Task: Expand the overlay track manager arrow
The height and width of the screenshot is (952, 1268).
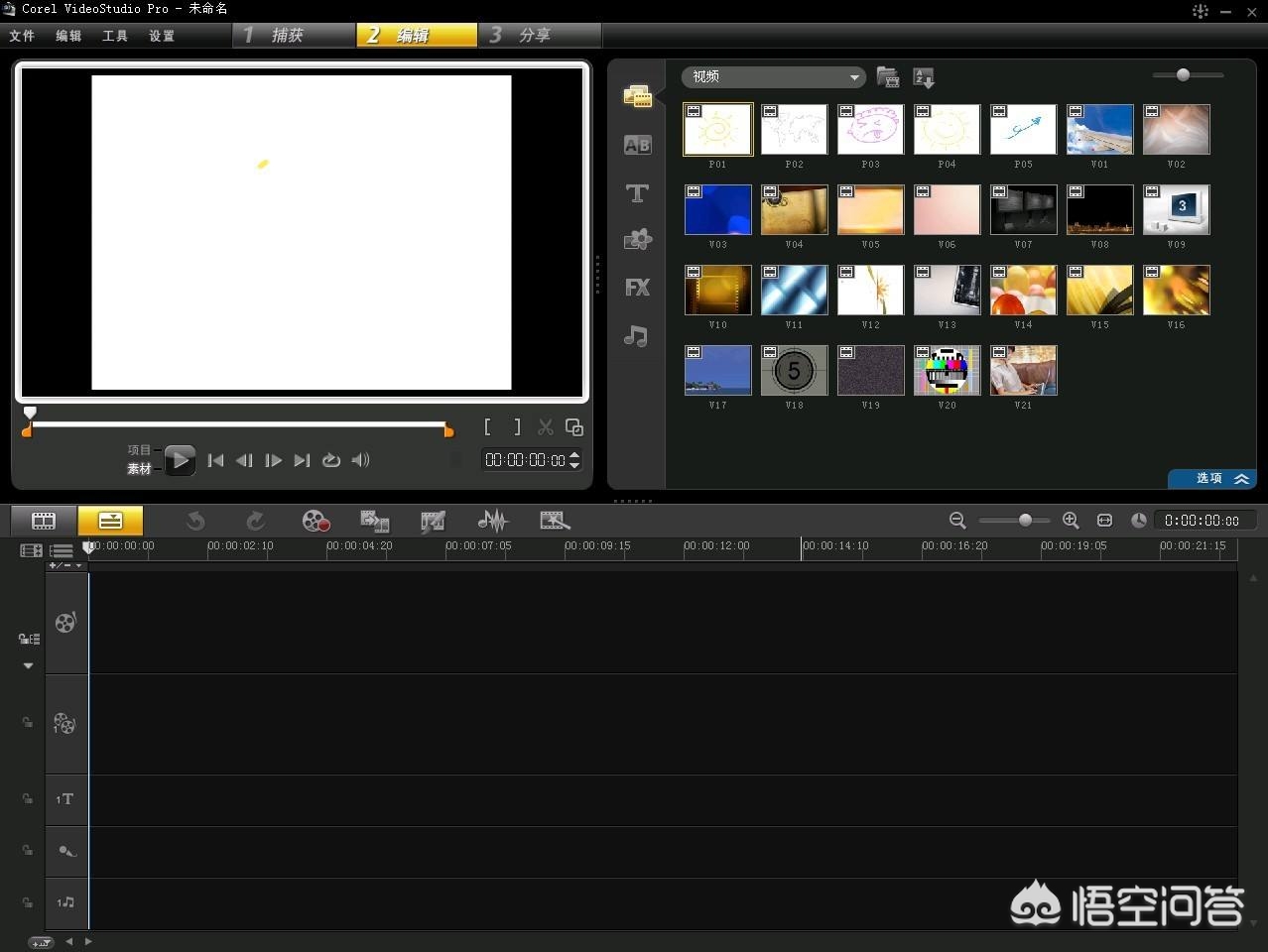Action: coord(28,665)
